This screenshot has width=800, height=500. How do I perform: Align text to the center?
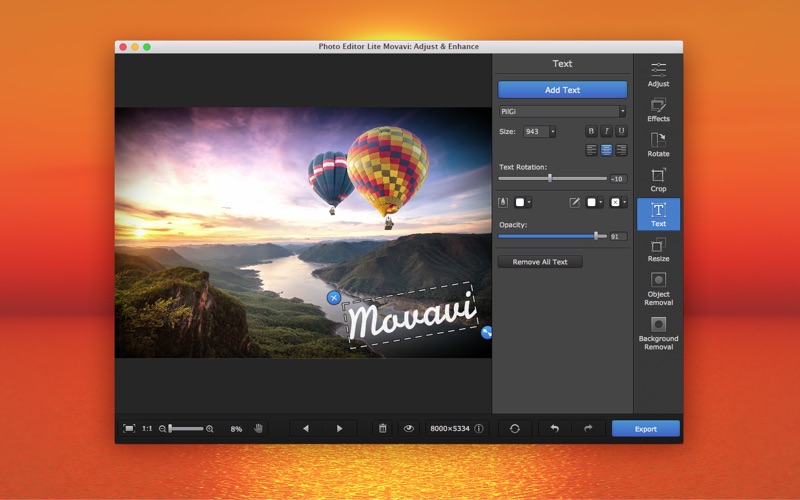click(606, 150)
